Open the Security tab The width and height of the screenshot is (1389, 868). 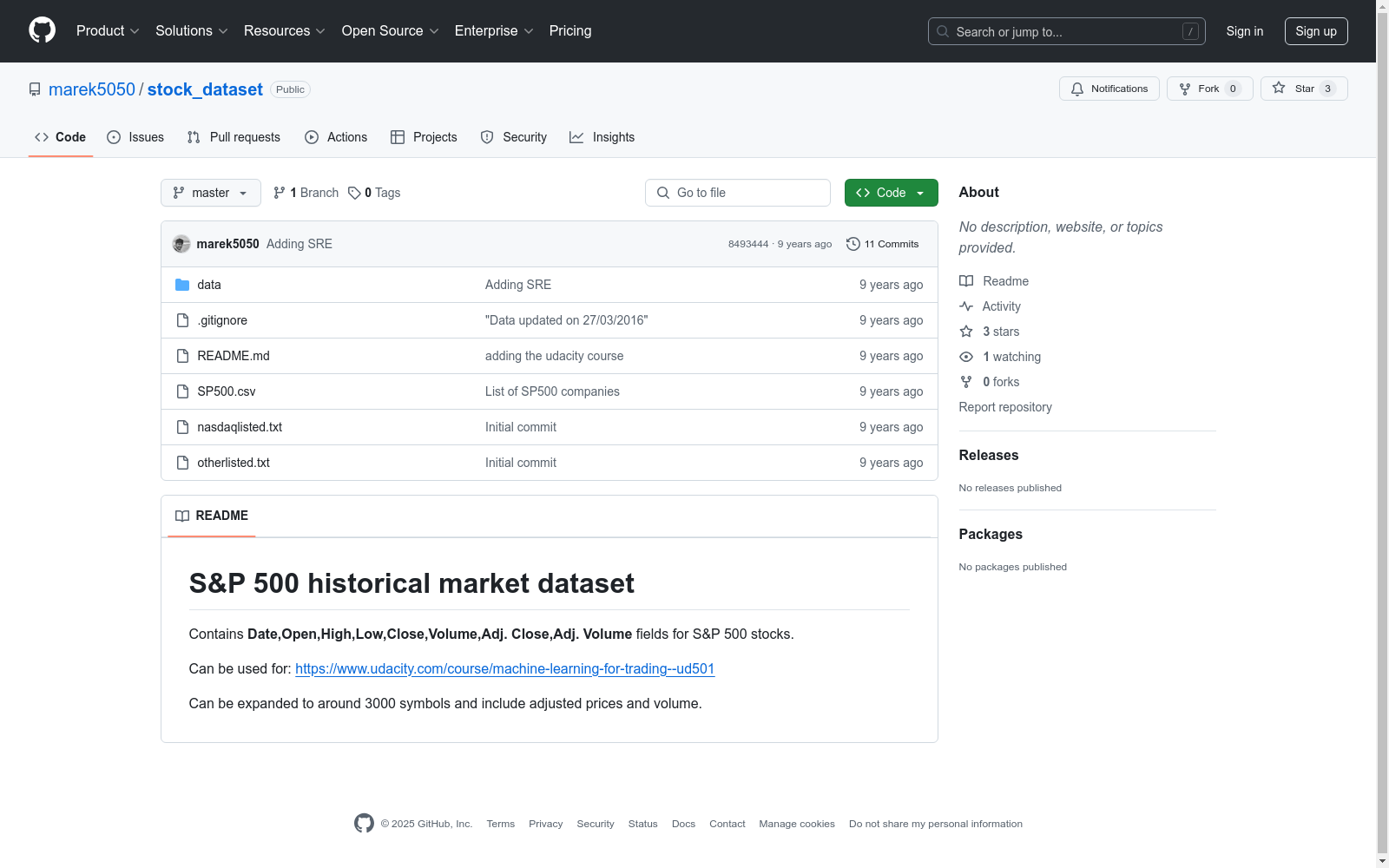tap(513, 137)
